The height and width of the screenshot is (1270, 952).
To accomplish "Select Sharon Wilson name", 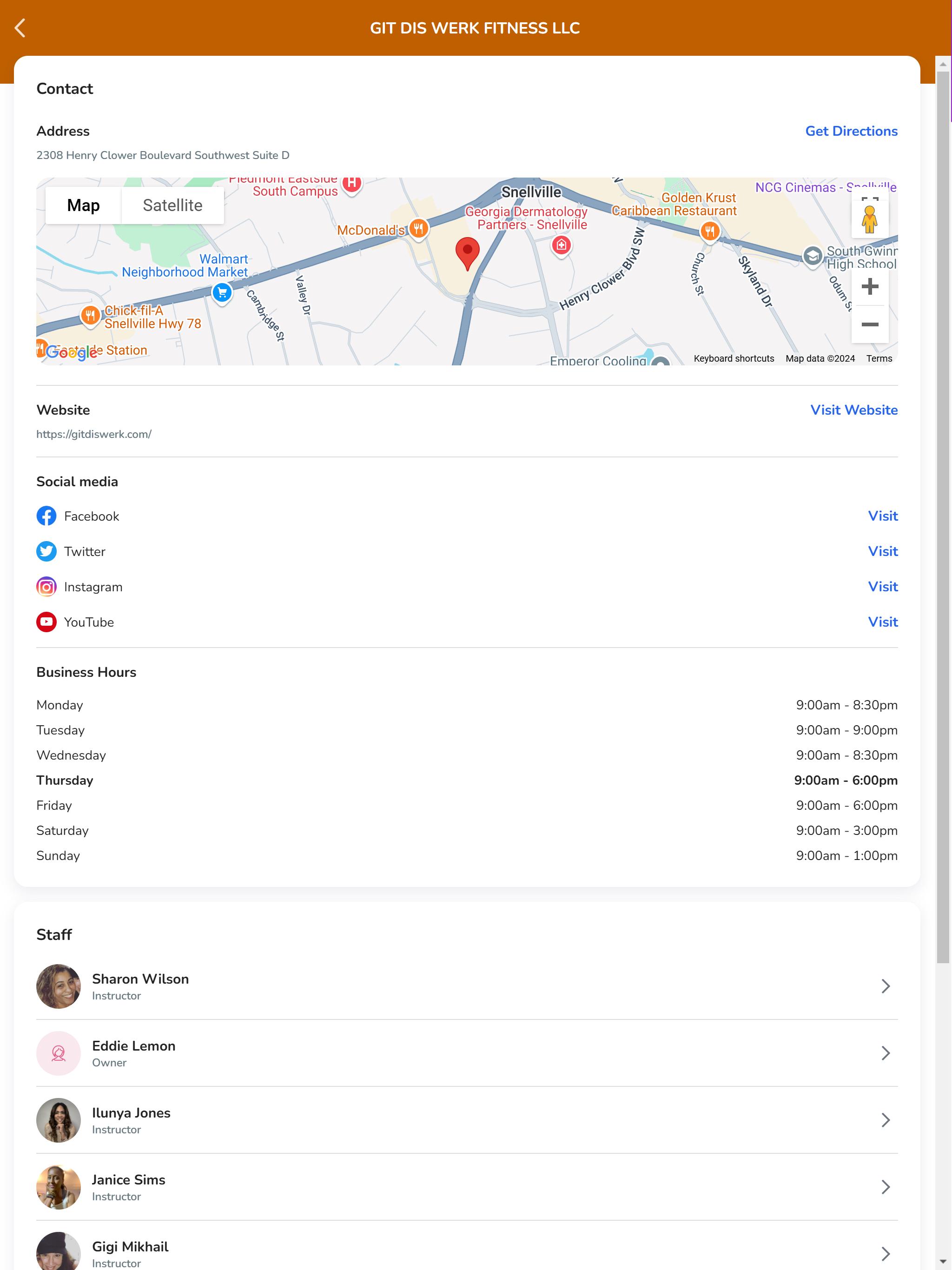I will (140, 979).
